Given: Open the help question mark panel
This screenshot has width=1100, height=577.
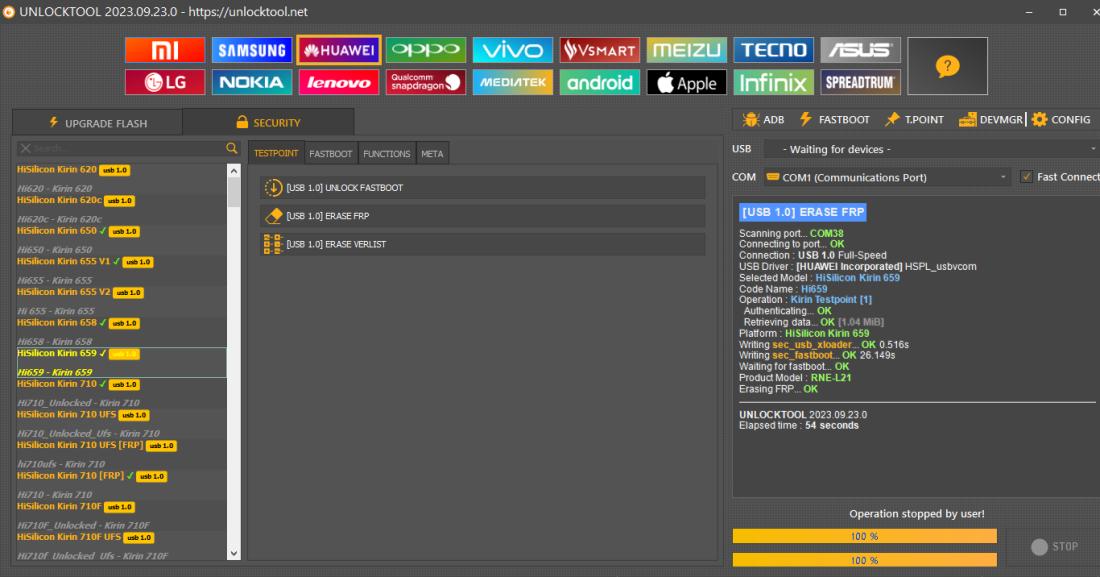Looking at the screenshot, I should click(947, 66).
